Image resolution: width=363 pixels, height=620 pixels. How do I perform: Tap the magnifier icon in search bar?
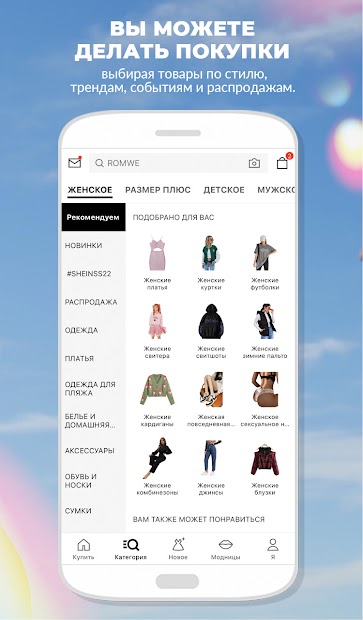pos(100,163)
